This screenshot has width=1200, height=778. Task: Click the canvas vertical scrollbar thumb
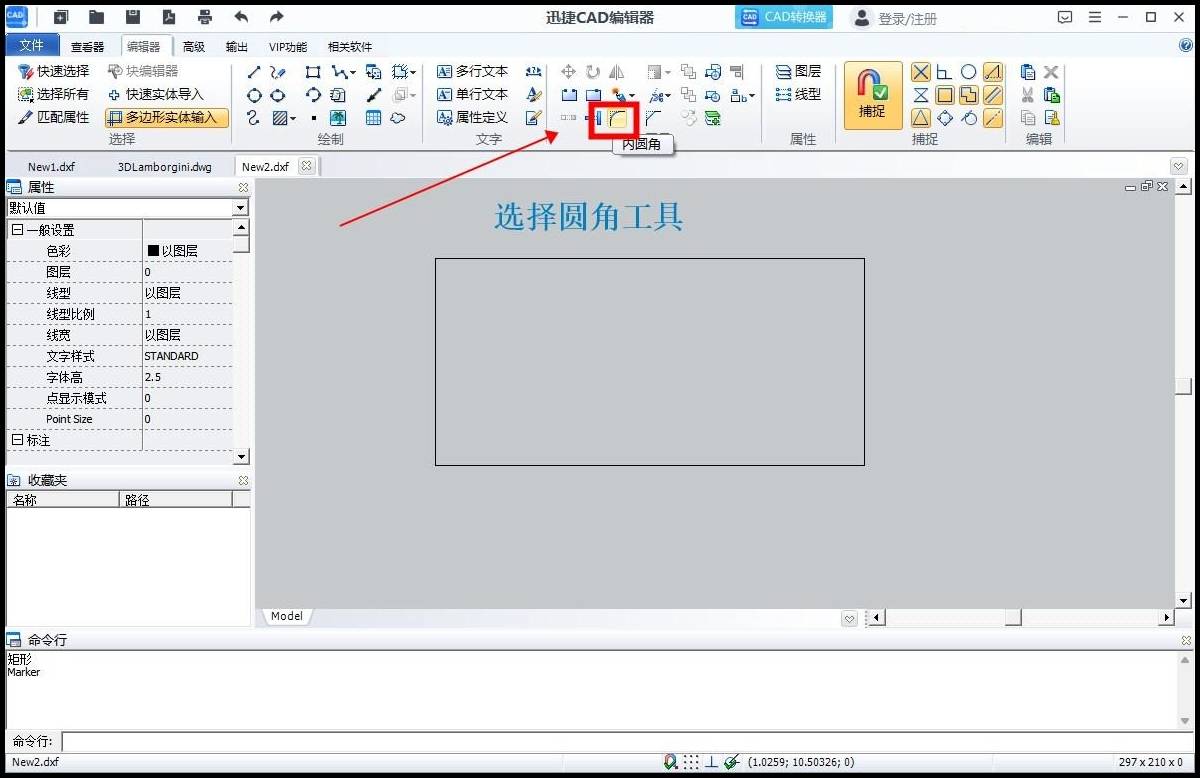point(1184,386)
